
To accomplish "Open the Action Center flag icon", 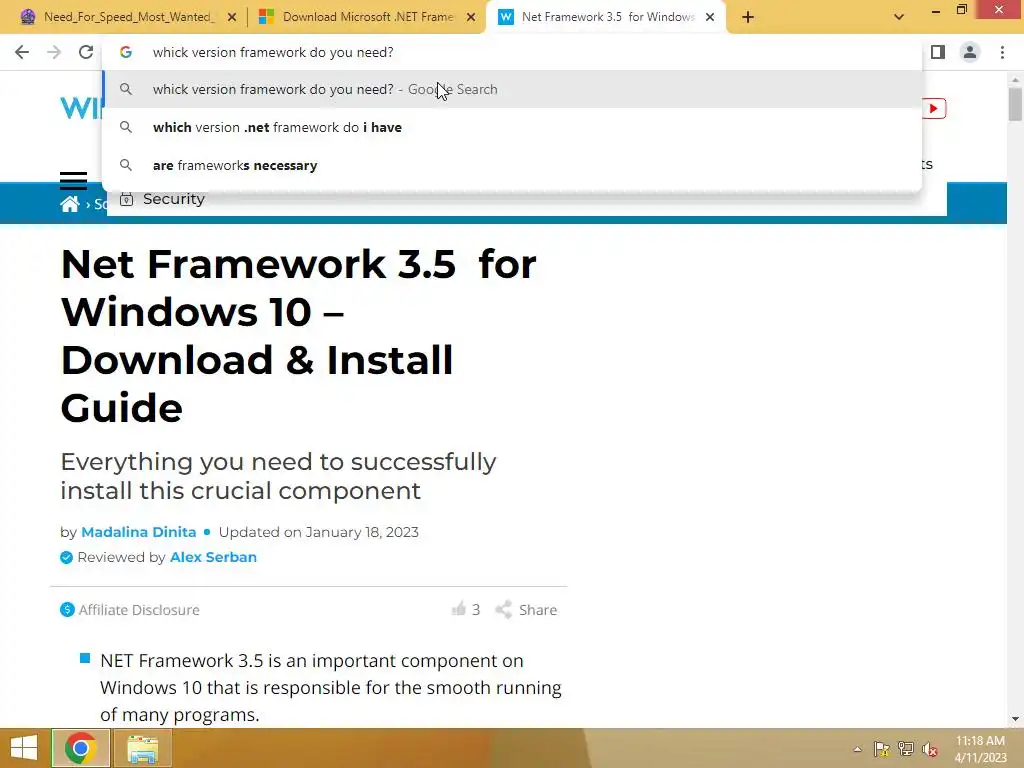I will [882, 749].
